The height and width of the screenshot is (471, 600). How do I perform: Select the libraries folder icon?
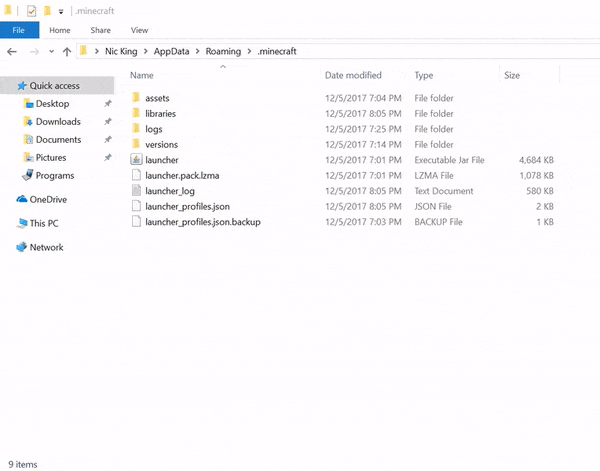coord(136,113)
